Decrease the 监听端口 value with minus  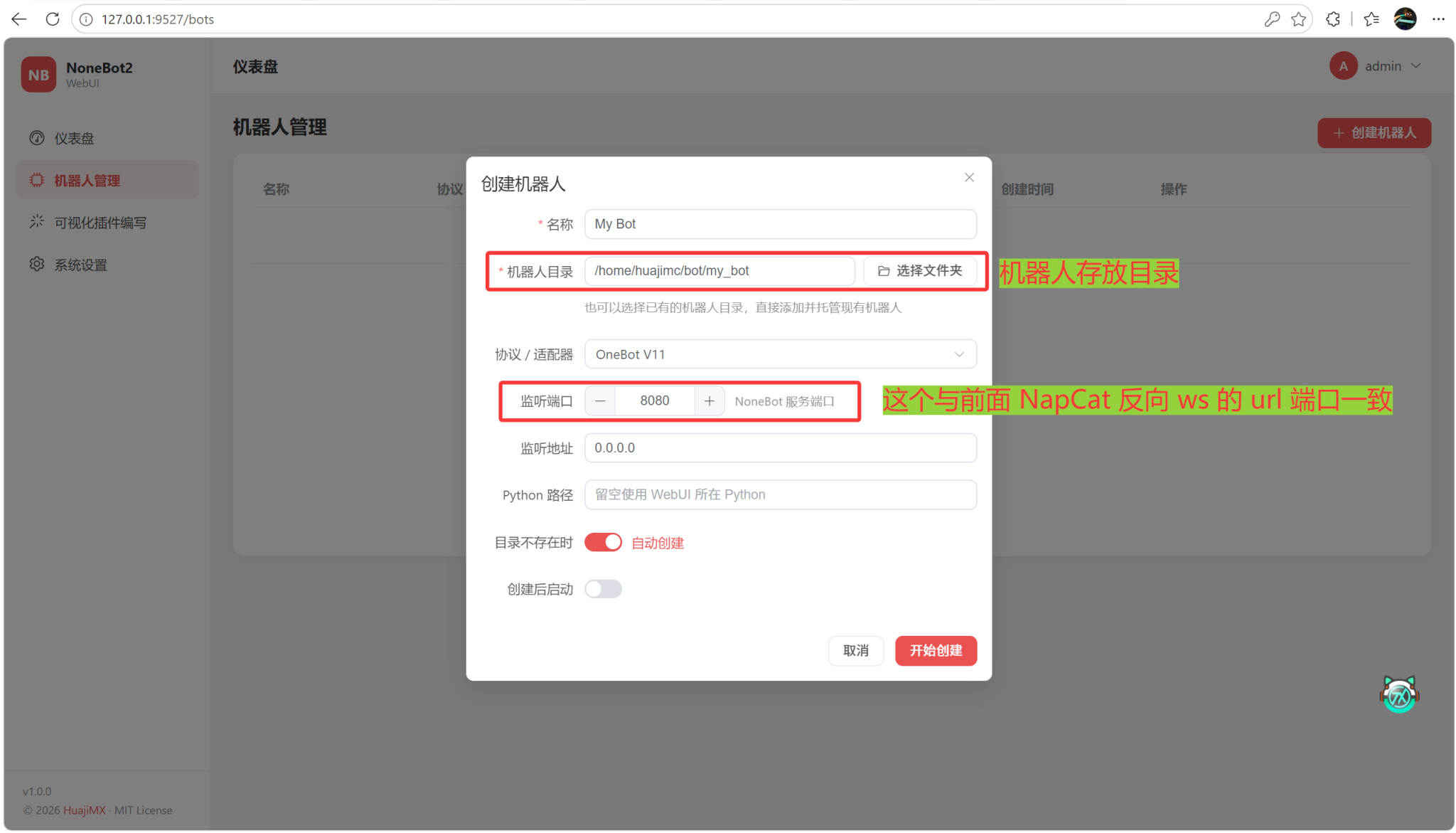[600, 401]
